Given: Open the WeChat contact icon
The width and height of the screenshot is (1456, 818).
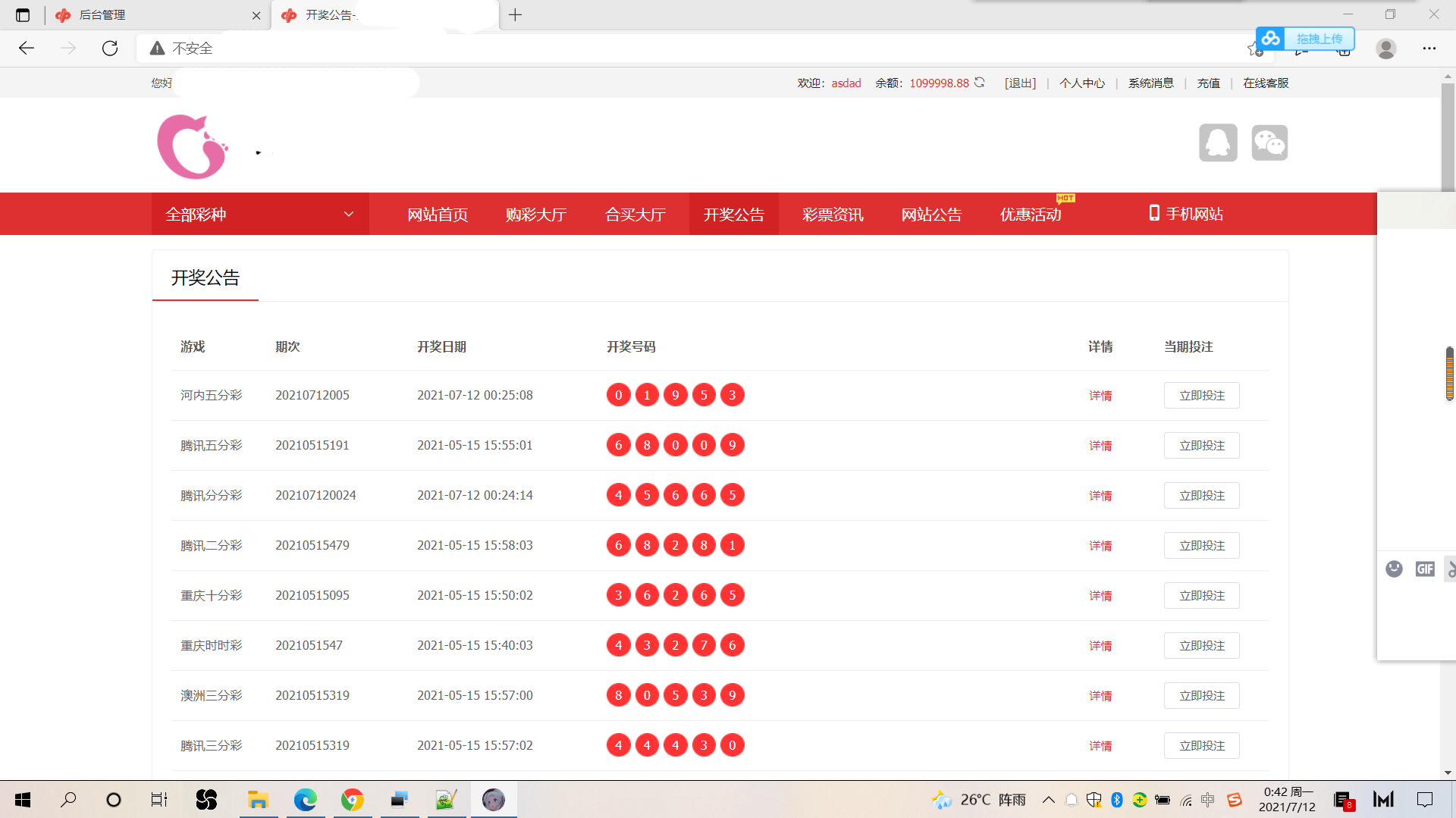Looking at the screenshot, I should [1269, 143].
